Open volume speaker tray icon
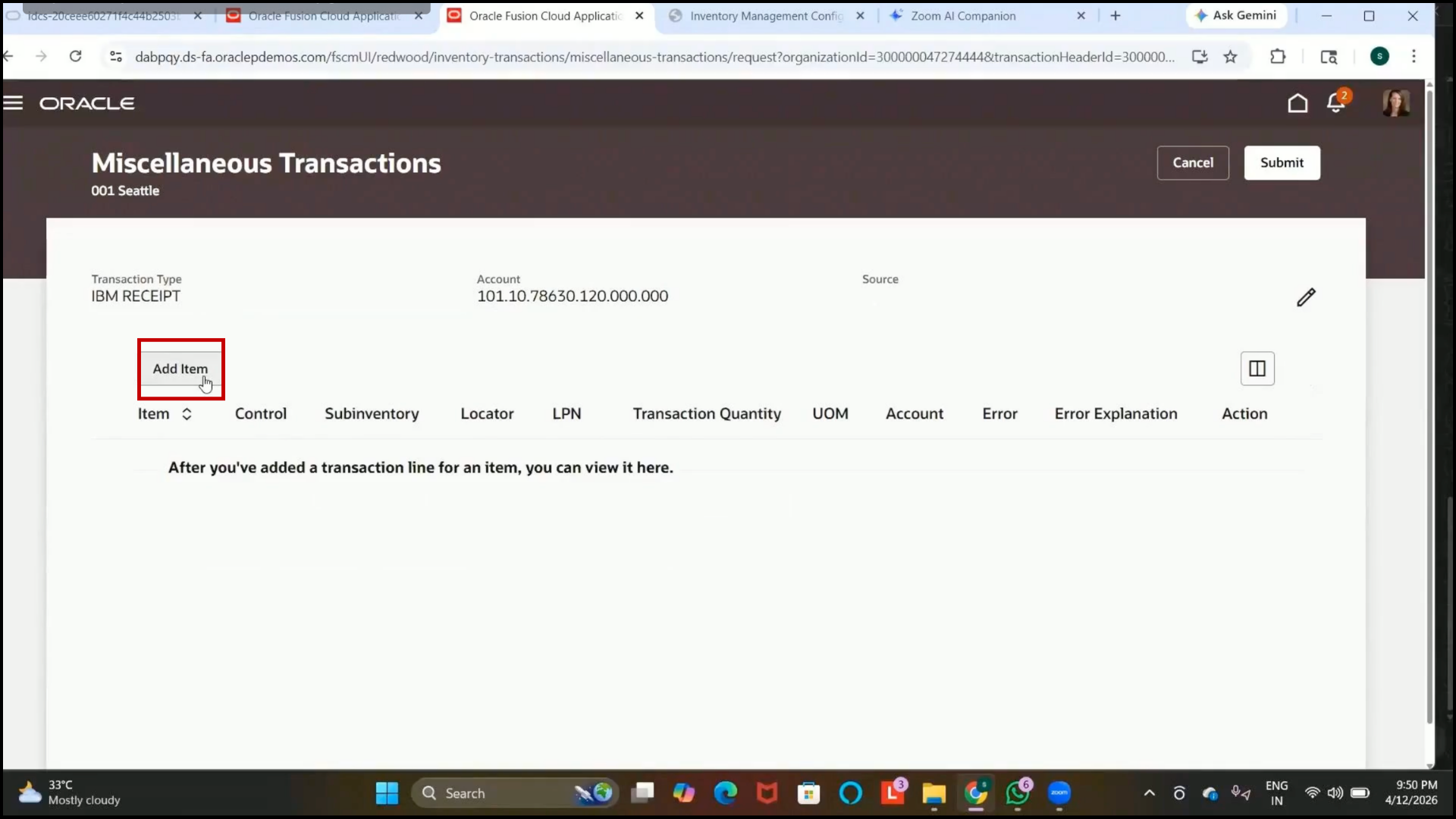 [1335, 793]
